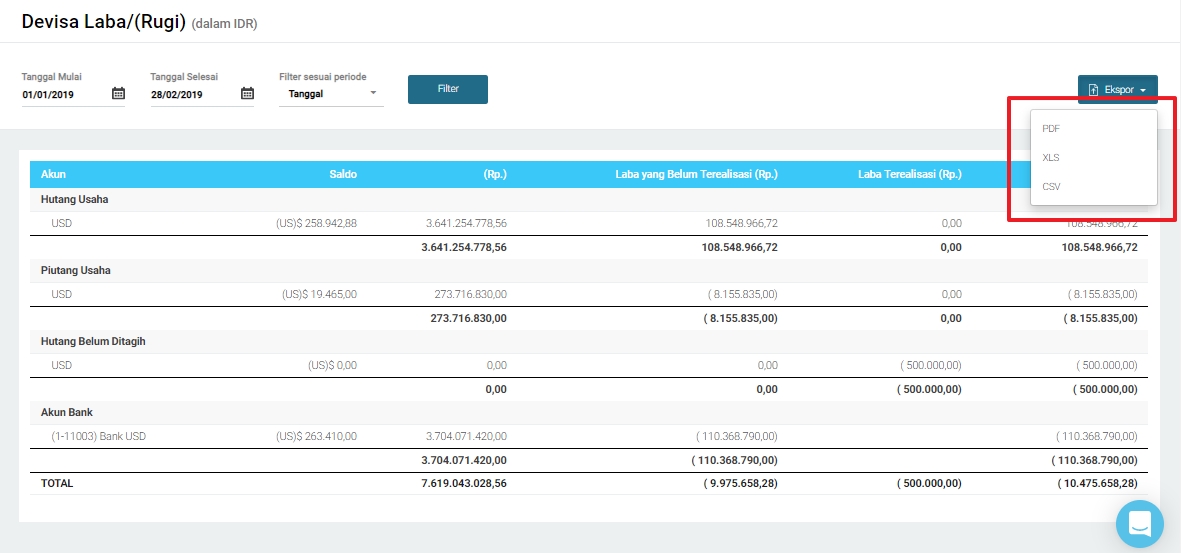Click the export icon on Ekspor button
The width and height of the screenshot is (1181, 553).
1094,90
